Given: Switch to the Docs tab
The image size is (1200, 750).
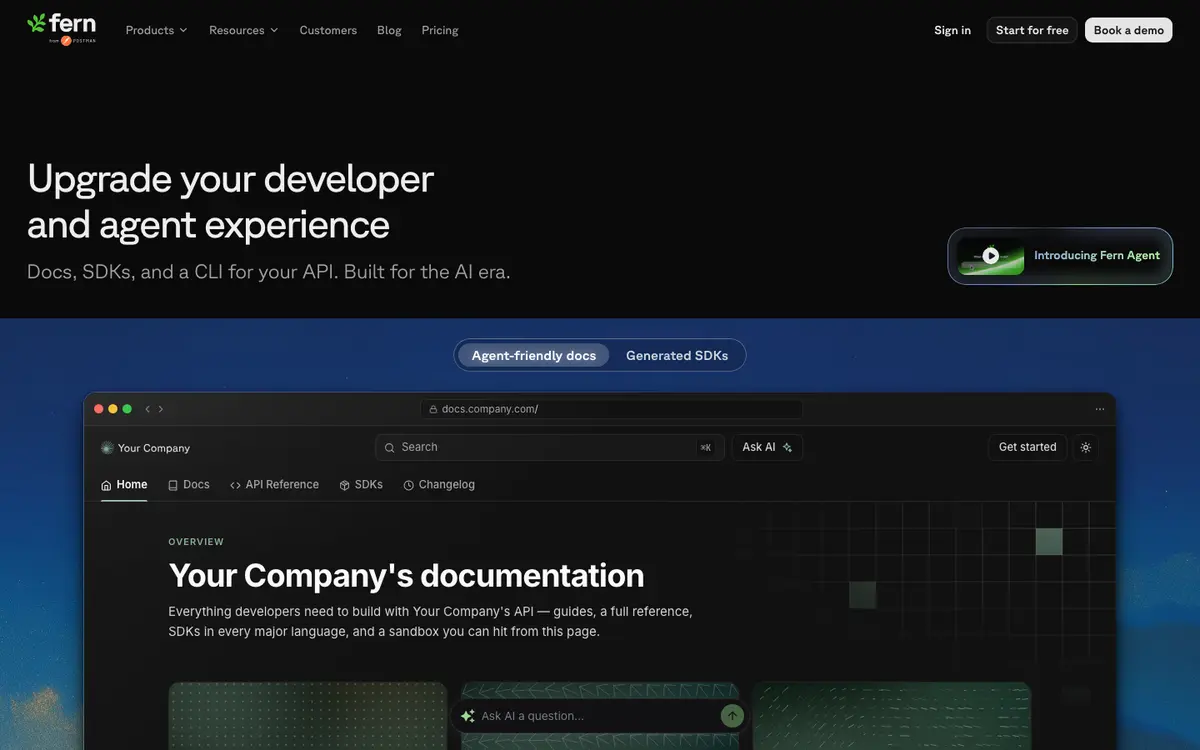Looking at the screenshot, I should [189, 485].
